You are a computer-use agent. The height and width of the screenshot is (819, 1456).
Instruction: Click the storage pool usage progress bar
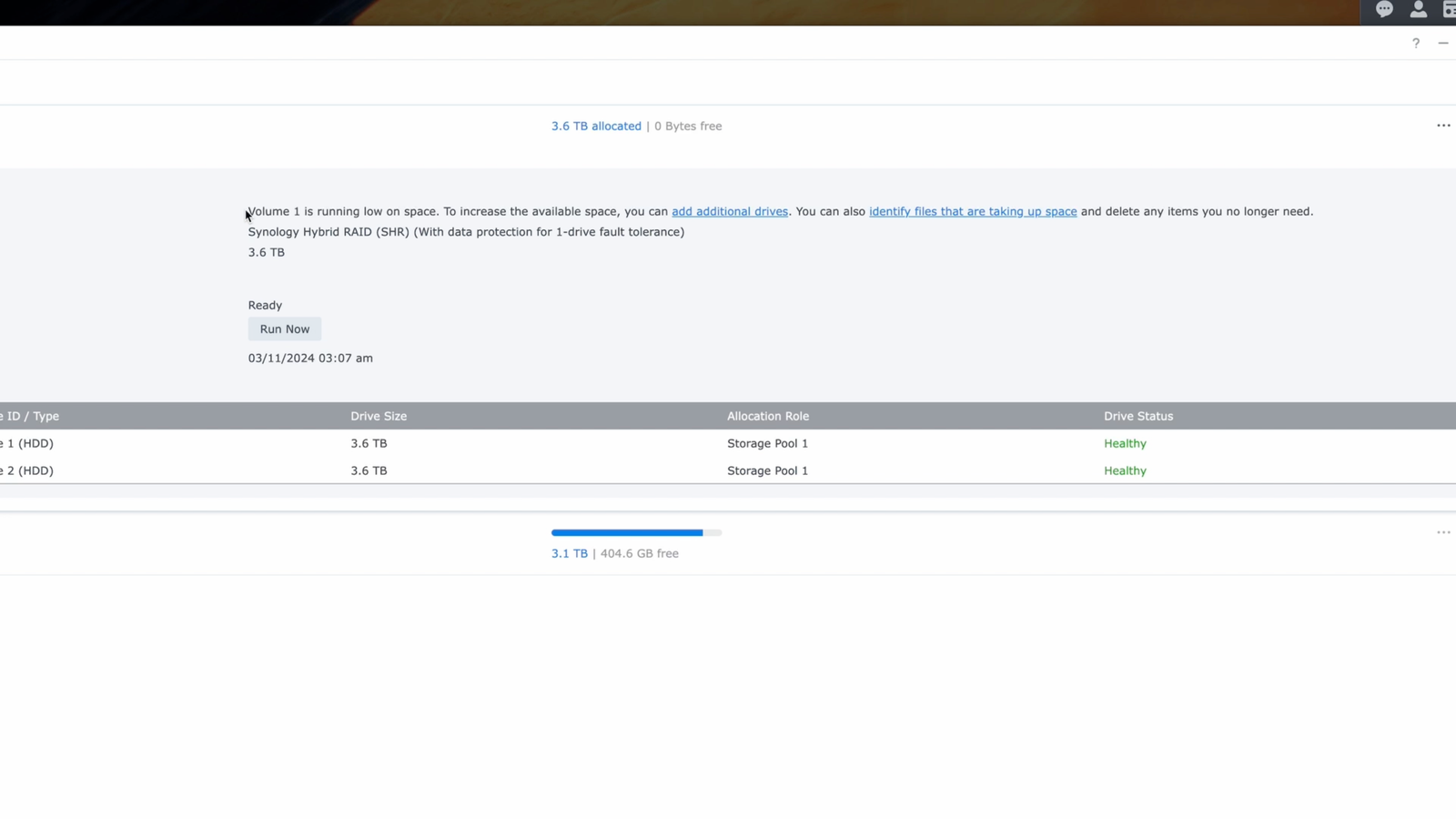click(636, 532)
